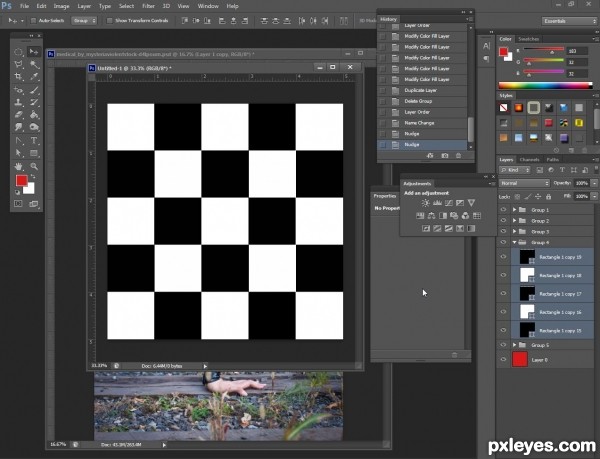Swap foreground and background colors
This screenshot has height=459, width=600.
tap(33, 176)
